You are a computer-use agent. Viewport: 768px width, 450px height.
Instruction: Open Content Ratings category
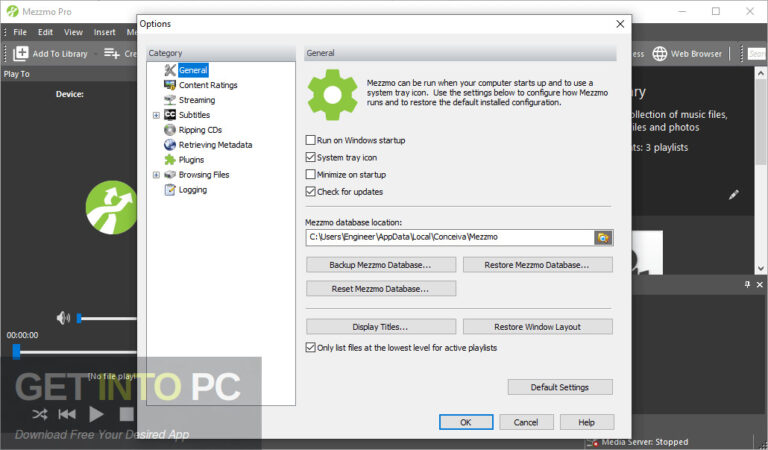(208, 85)
